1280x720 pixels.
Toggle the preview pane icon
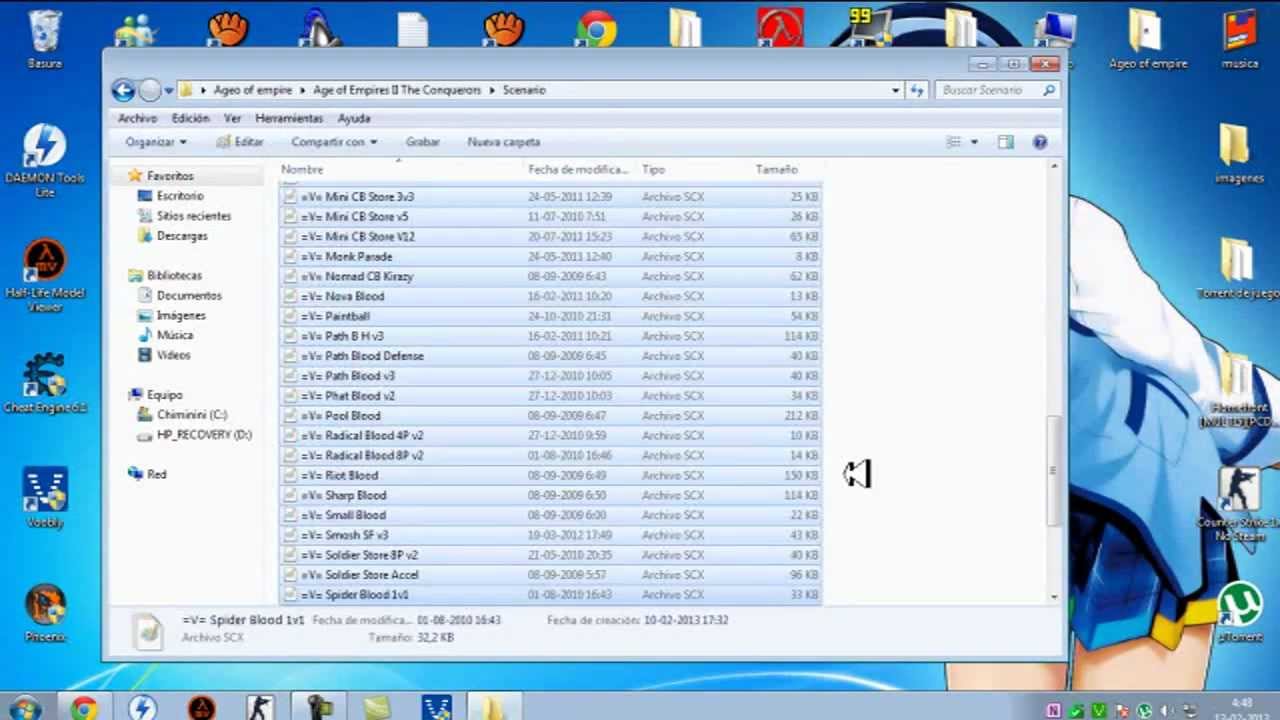tap(1005, 142)
